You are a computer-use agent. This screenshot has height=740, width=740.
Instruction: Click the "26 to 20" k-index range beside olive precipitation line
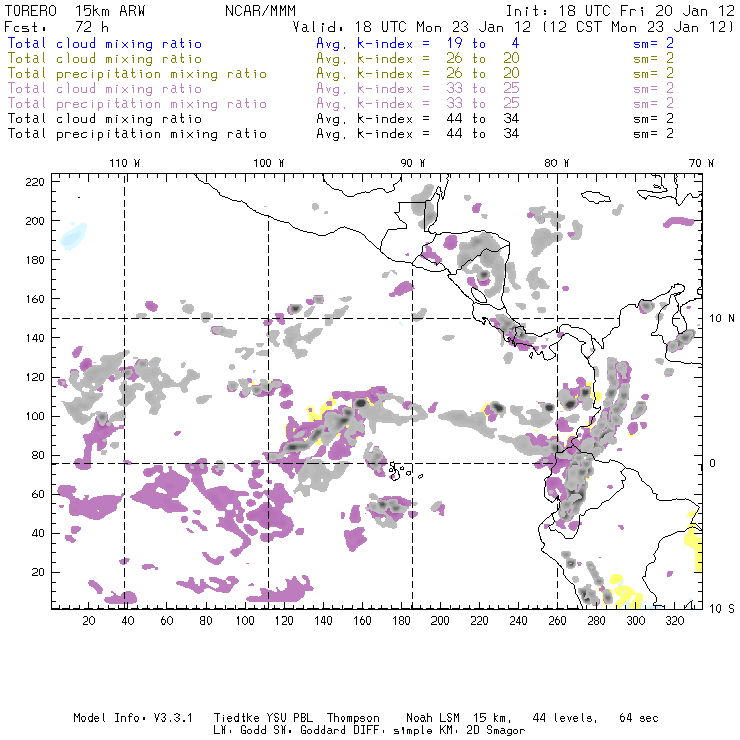pos(483,74)
